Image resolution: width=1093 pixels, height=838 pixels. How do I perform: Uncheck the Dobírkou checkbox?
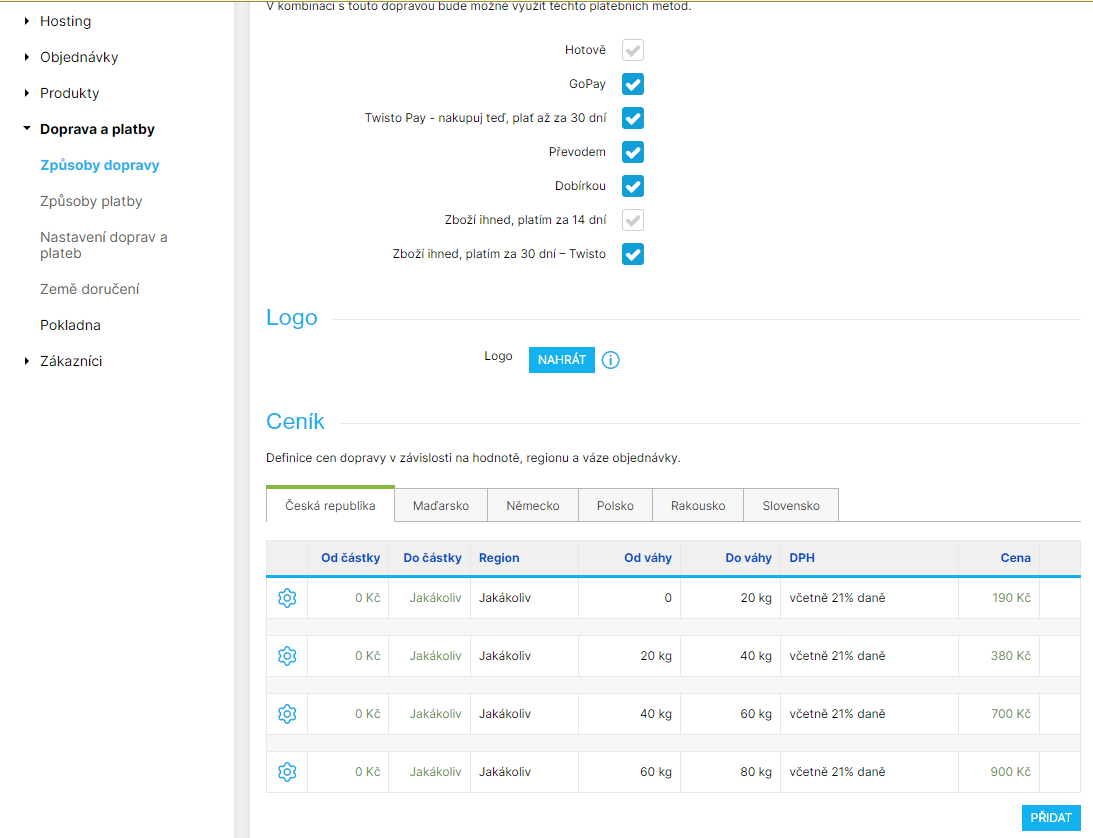pos(633,186)
